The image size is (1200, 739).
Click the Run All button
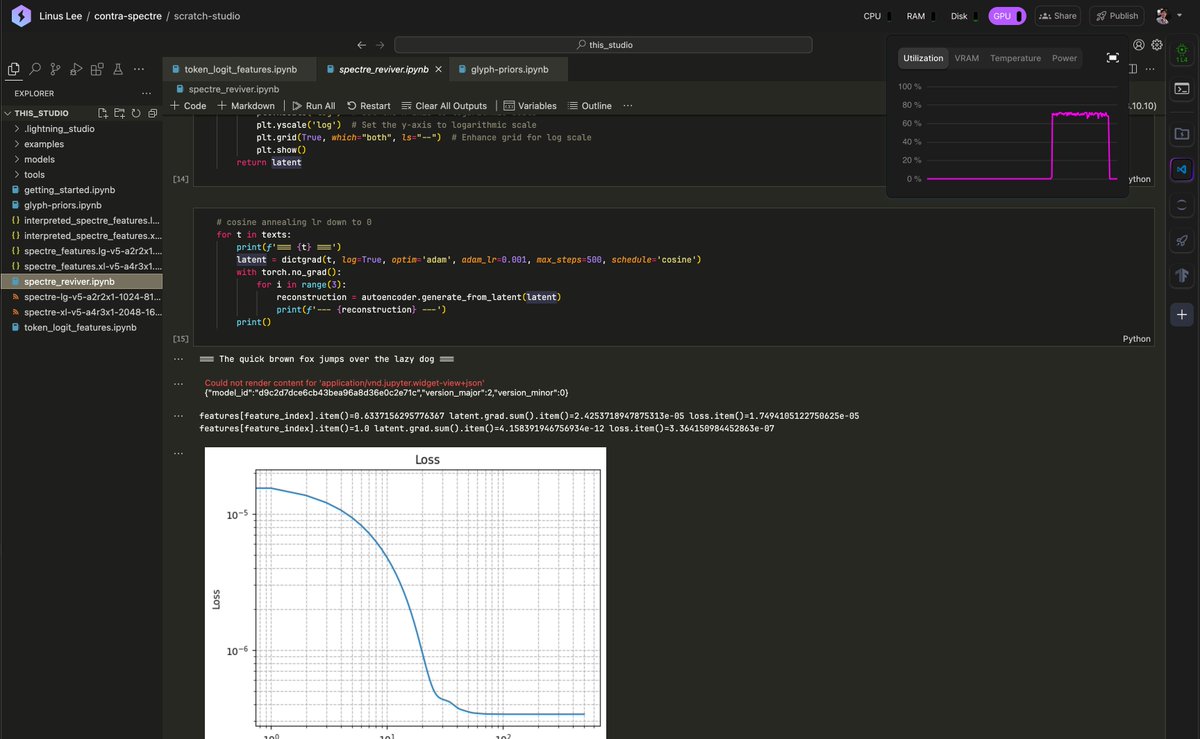313,106
